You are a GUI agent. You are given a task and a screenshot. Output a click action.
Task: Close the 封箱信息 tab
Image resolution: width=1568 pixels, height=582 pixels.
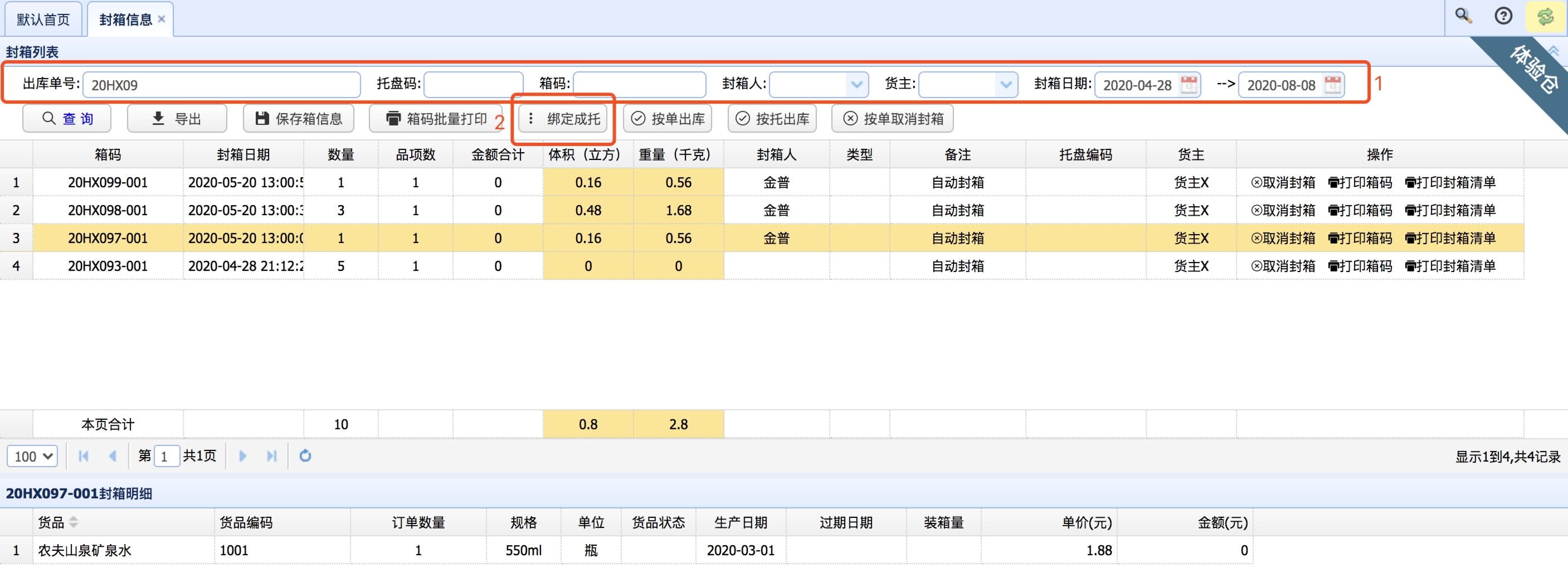click(161, 19)
